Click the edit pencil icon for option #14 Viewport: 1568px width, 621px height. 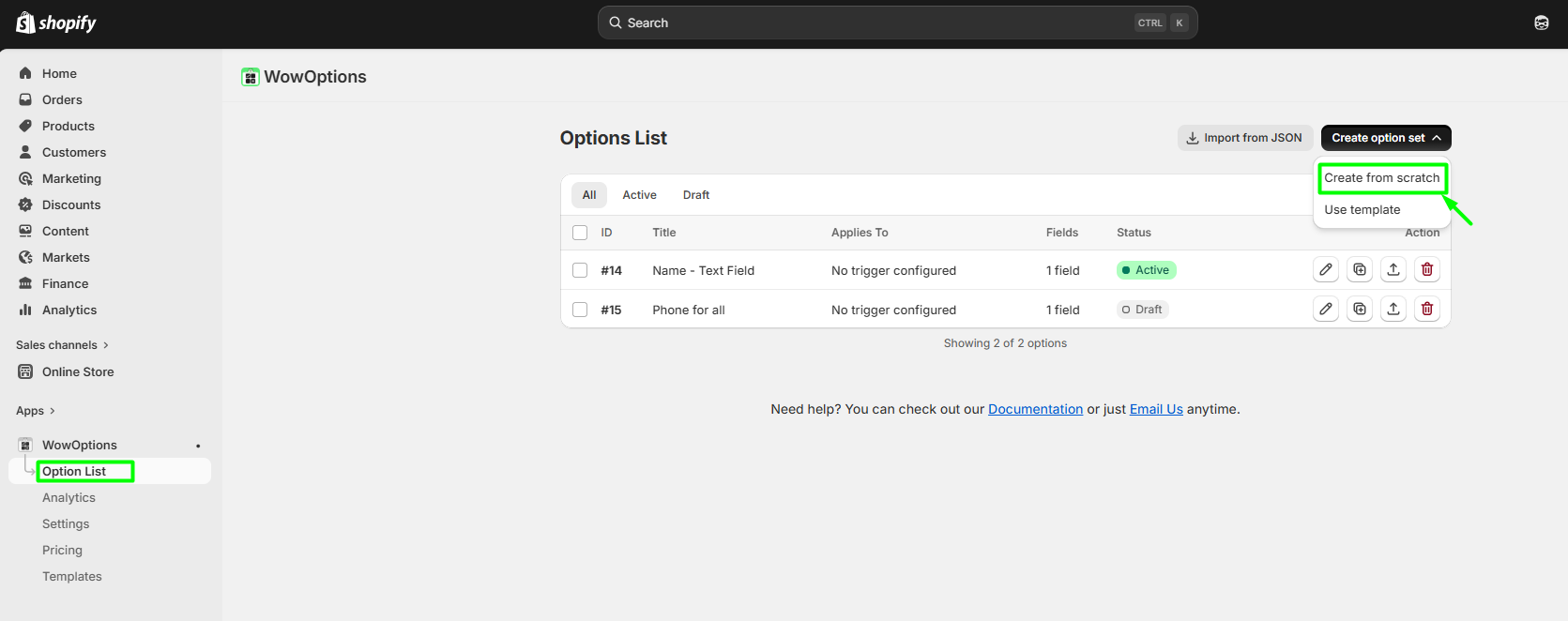click(x=1325, y=270)
